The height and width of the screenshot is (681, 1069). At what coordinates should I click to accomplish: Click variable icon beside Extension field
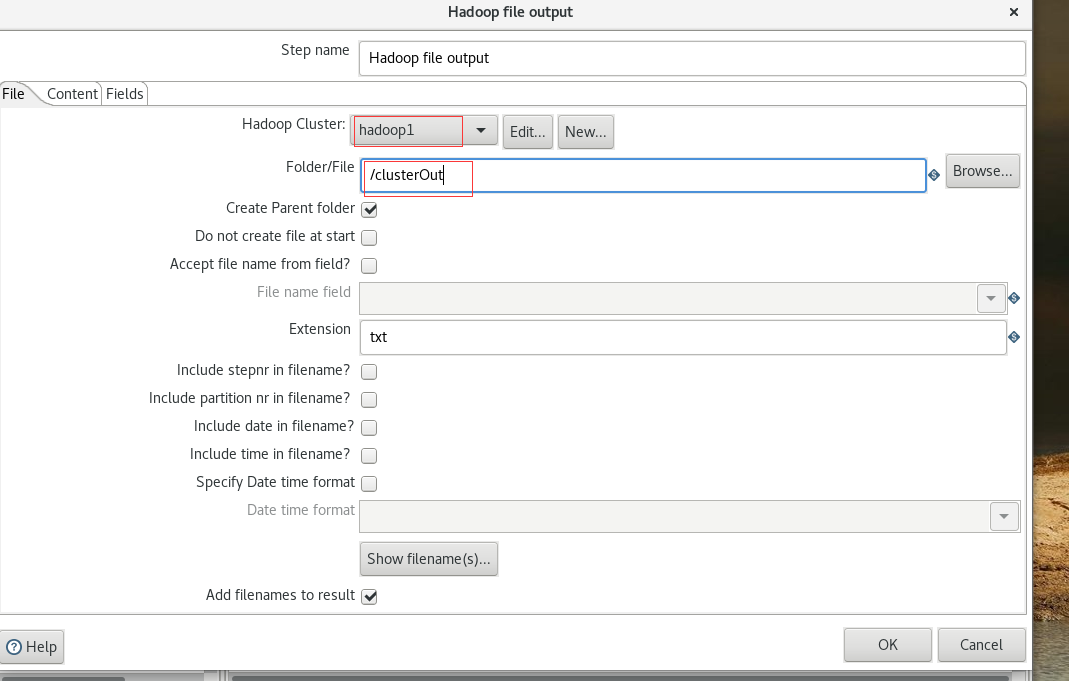click(x=1014, y=337)
